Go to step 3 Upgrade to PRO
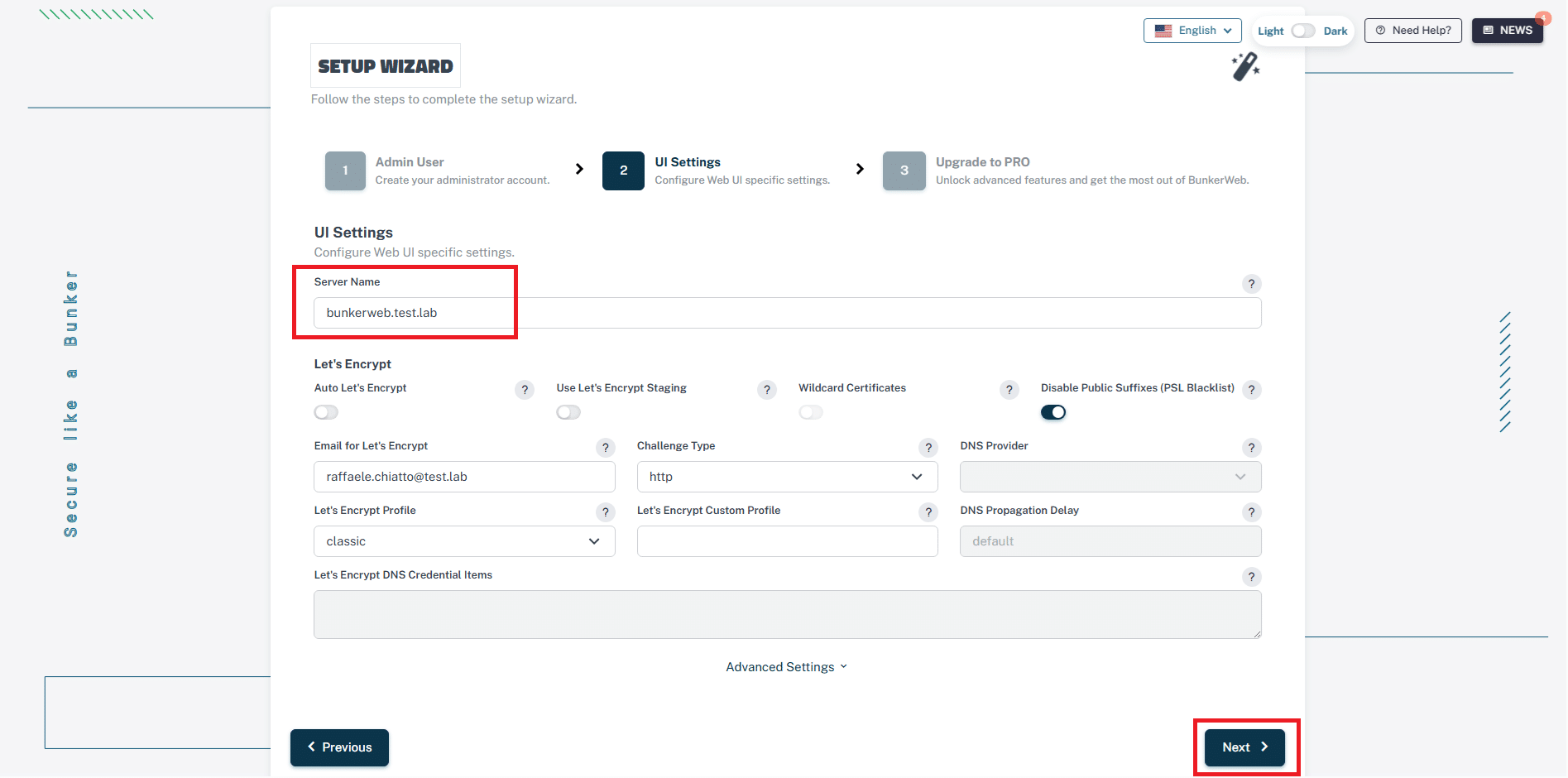 [x=904, y=170]
